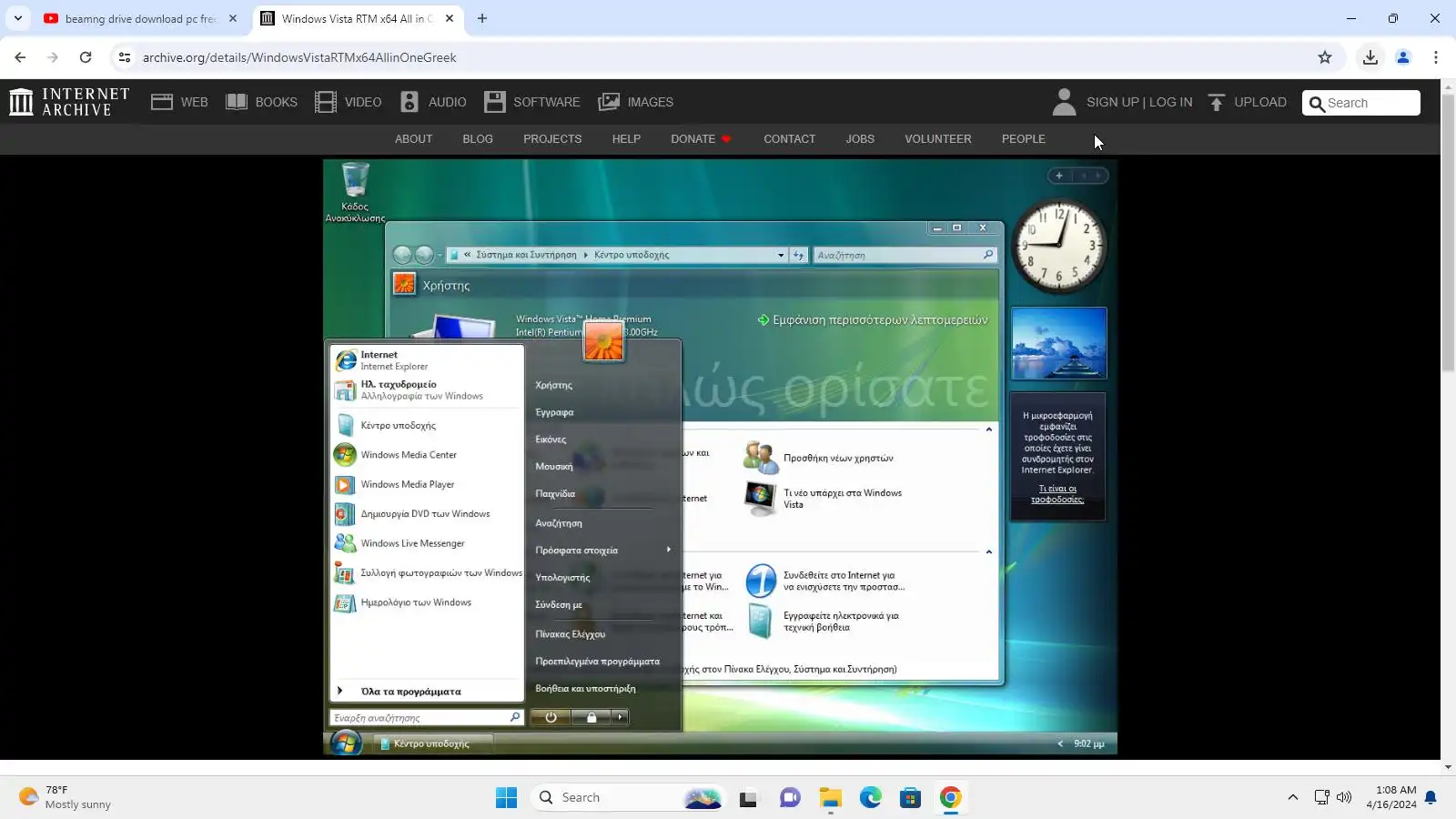Open the Internet Archive home logo
The width and height of the screenshot is (1456, 819).
tap(69, 102)
